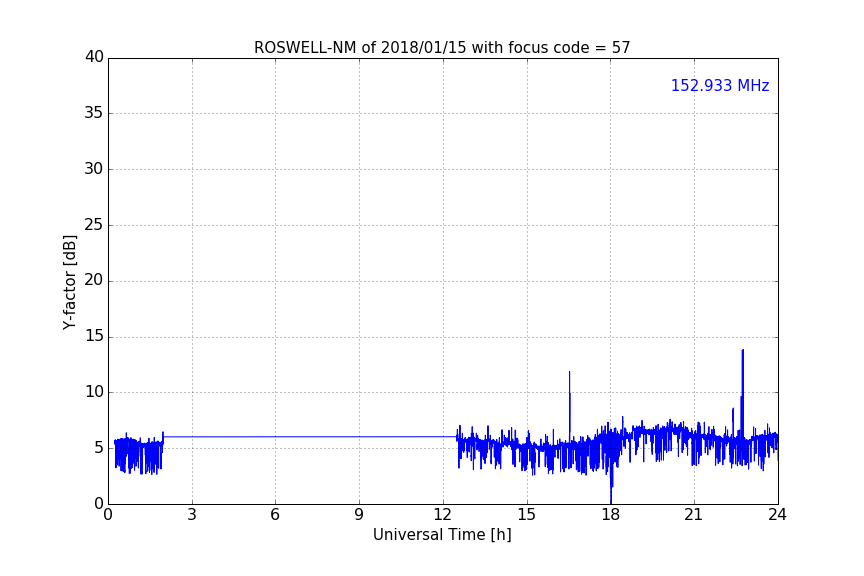Viewport: 864px width, 576px height.
Task: Click the x-axis tick label 18
Action: click(x=611, y=515)
